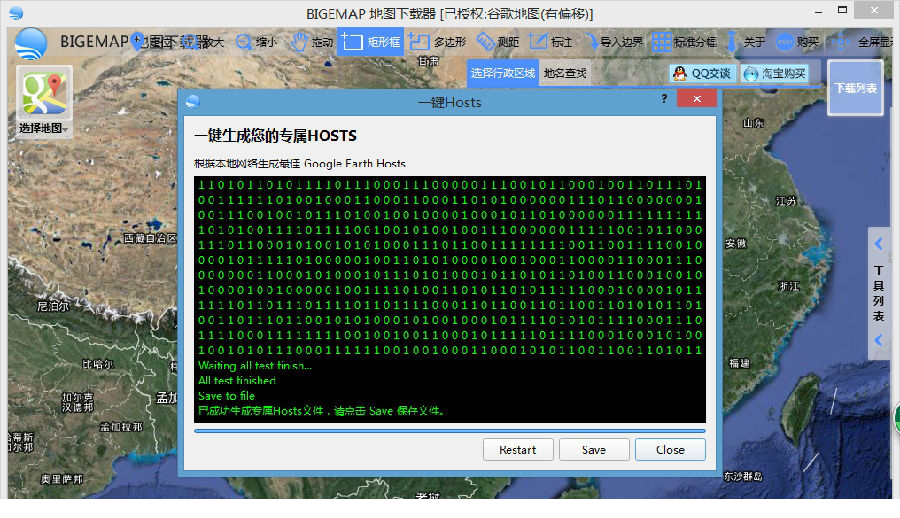The image size is (900, 518).
Task: Select the 缩小 zoom-out tool
Action: click(257, 42)
